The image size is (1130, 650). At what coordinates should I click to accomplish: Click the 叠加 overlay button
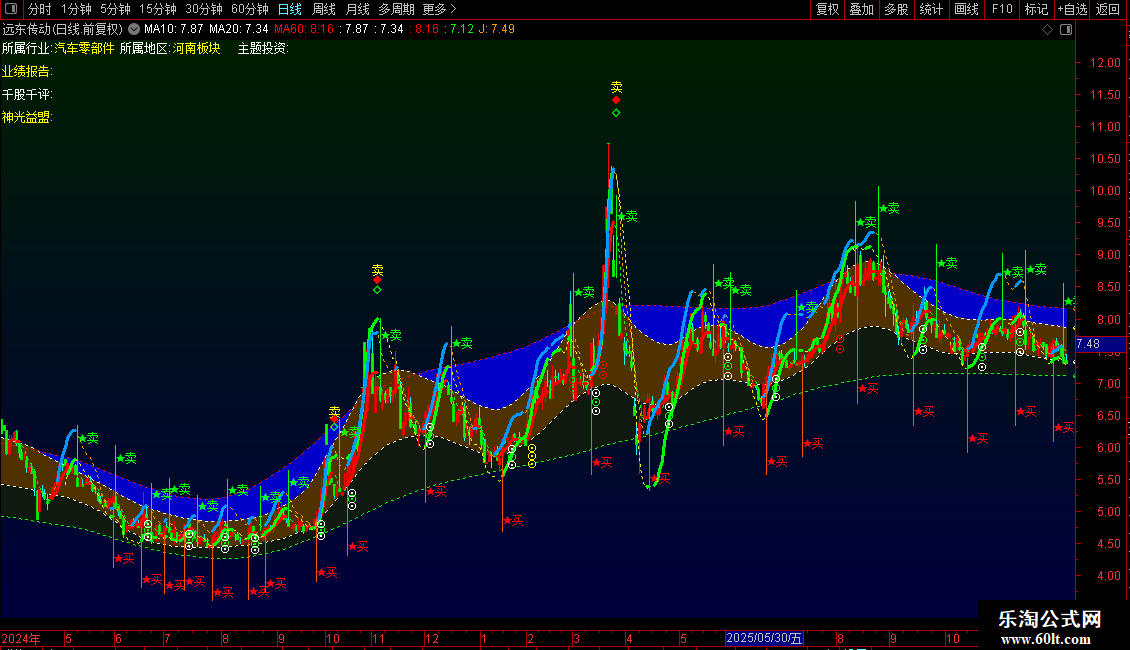(861, 9)
